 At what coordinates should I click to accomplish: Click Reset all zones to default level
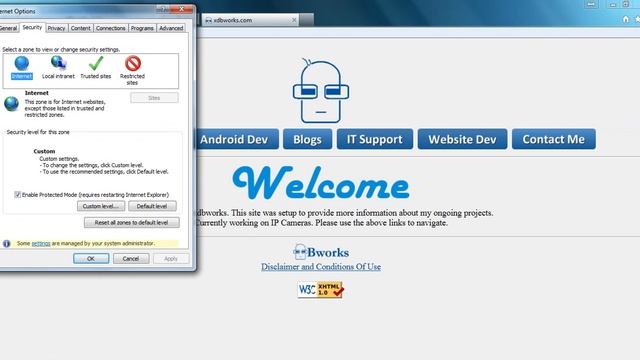pyautogui.click(x=131, y=222)
